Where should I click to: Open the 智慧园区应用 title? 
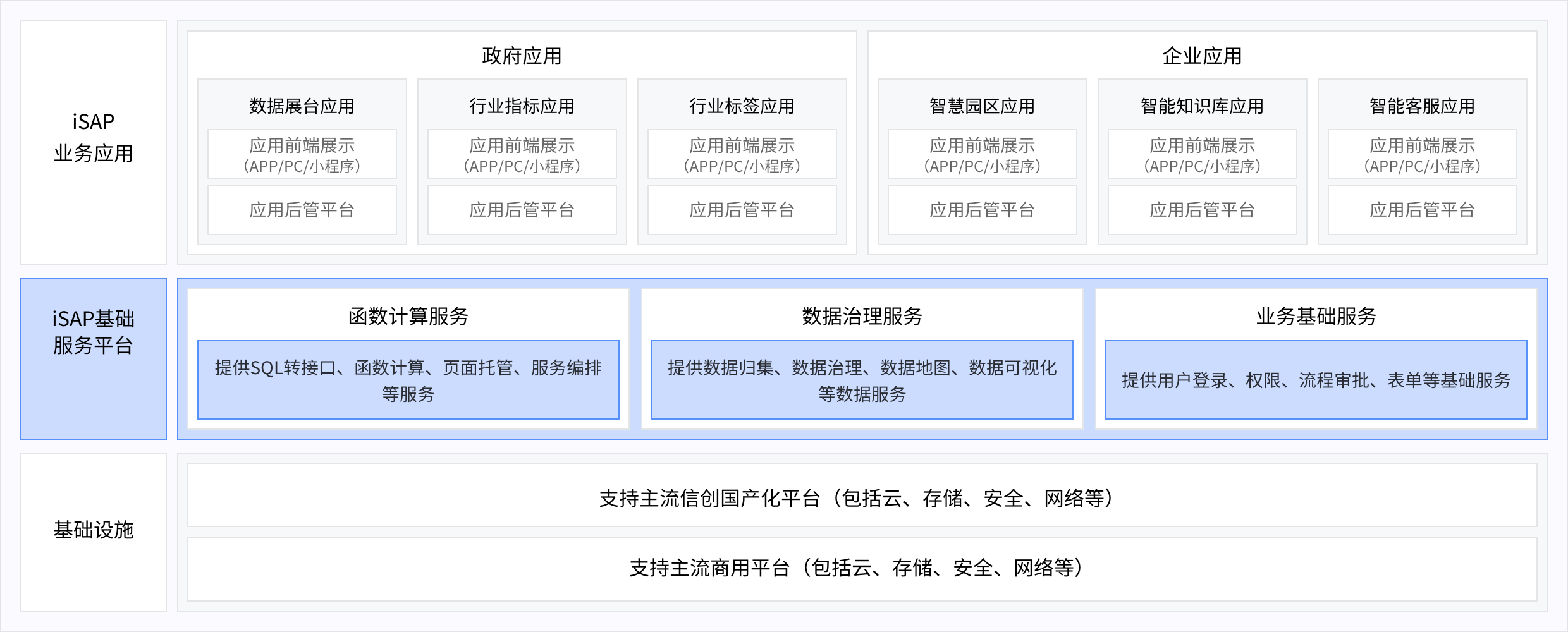click(982, 106)
